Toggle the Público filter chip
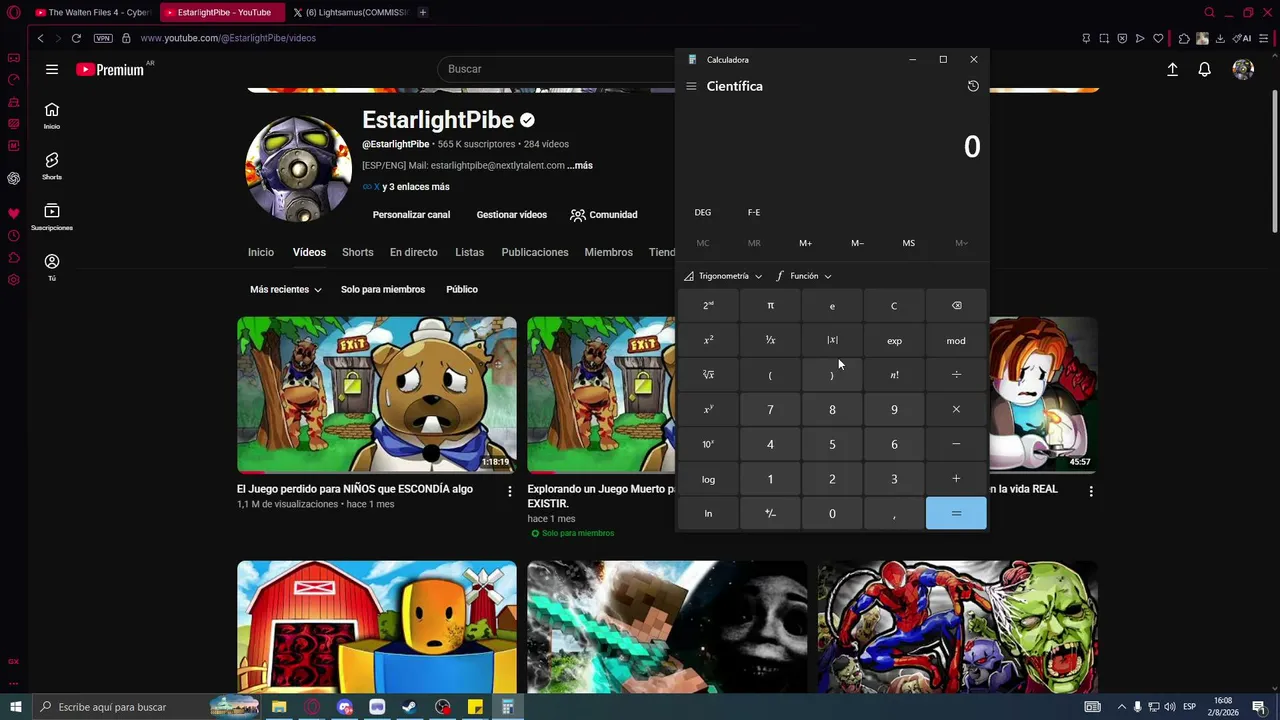The width and height of the screenshot is (1280, 720). pos(462,289)
